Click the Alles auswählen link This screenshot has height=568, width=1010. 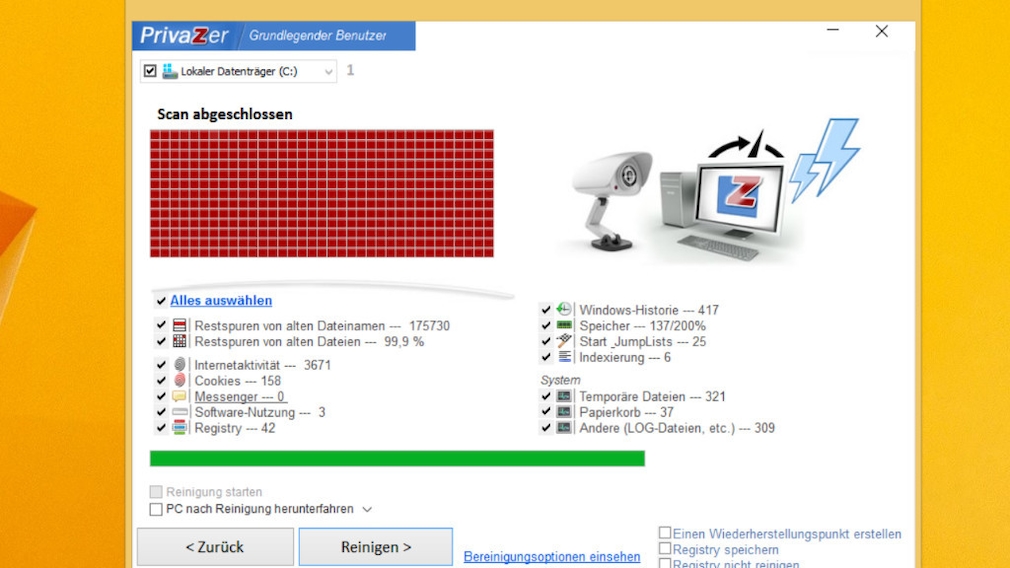pos(221,301)
